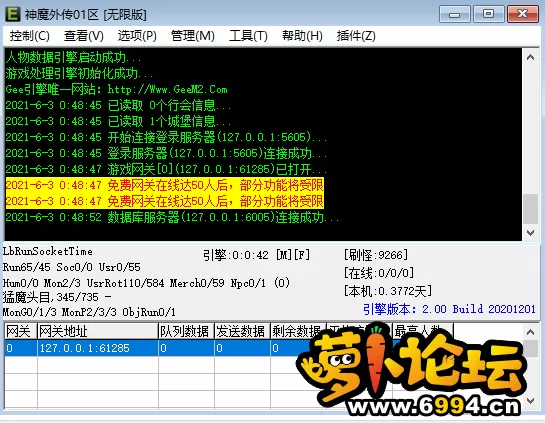The image size is (545, 423).
Task: Click the Hum0/0 Mon2/3 UsrRot status line
Action: [x=146, y=283]
